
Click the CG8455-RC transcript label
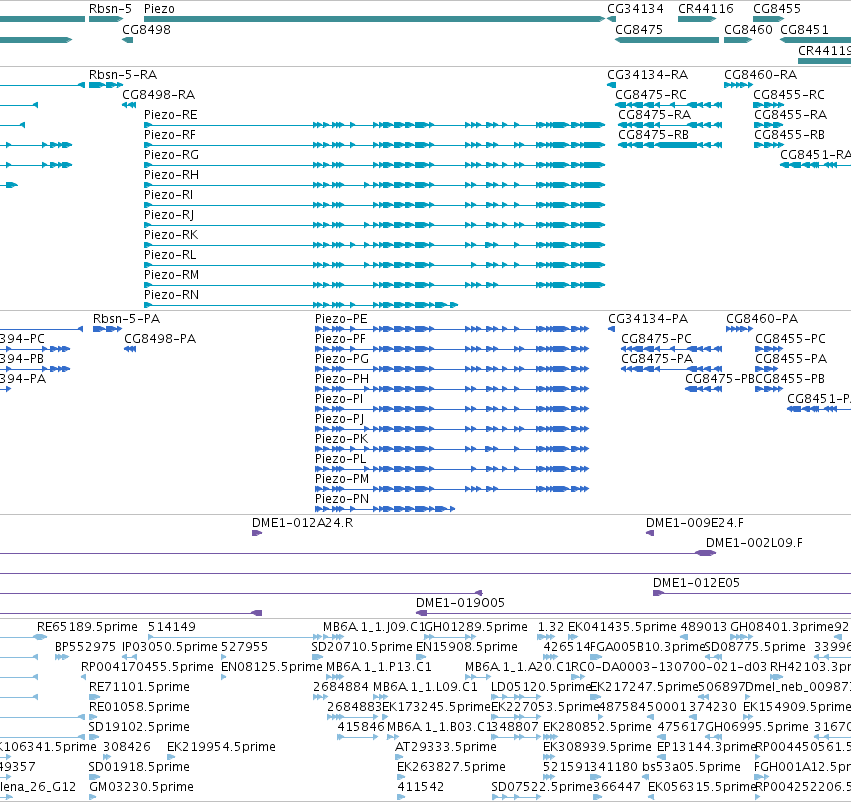(789, 95)
